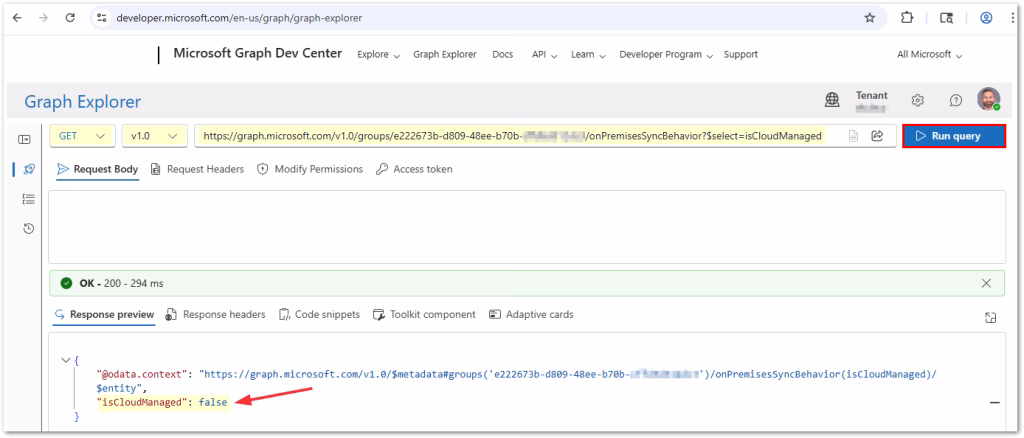
Task: Click the help question mark icon
Action: (x=955, y=100)
